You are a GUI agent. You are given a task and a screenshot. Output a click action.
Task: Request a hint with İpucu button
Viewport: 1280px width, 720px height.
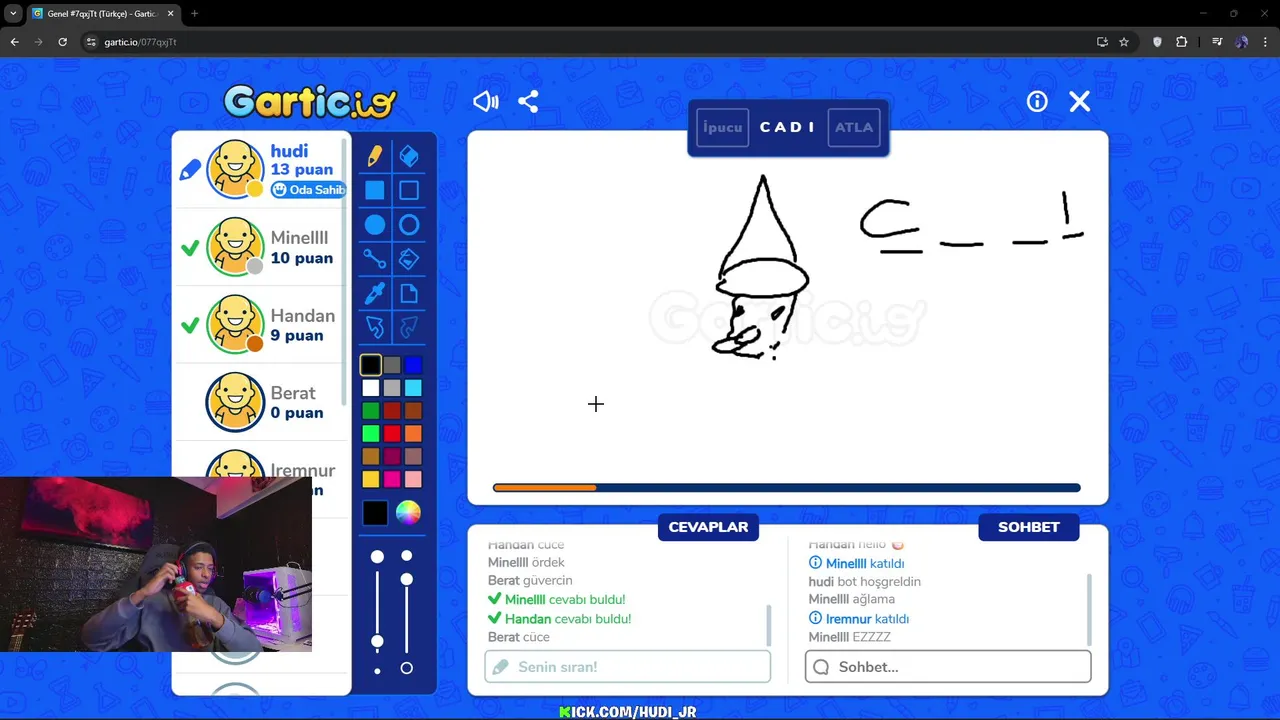(722, 127)
